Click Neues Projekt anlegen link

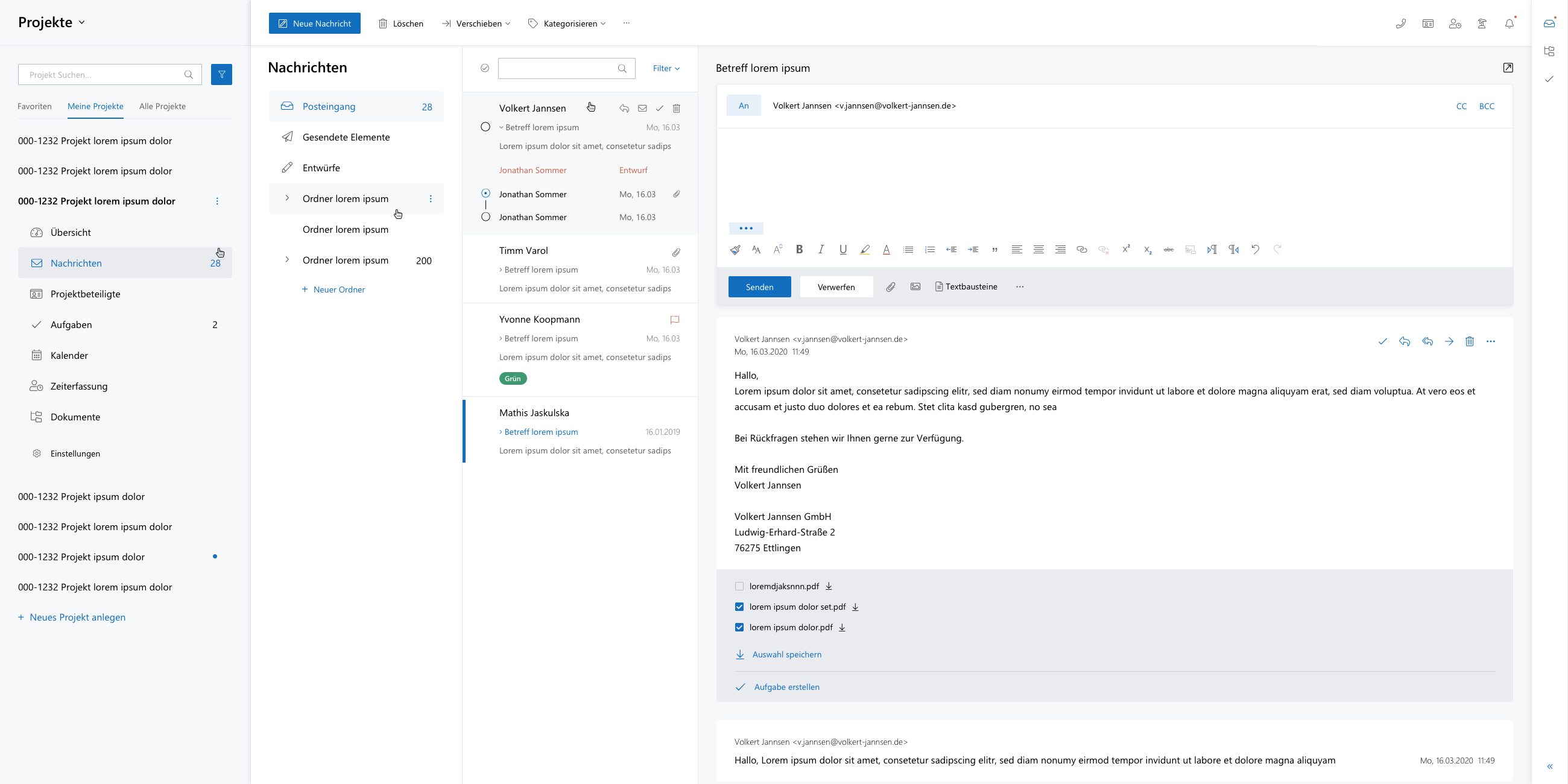[72, 616]
